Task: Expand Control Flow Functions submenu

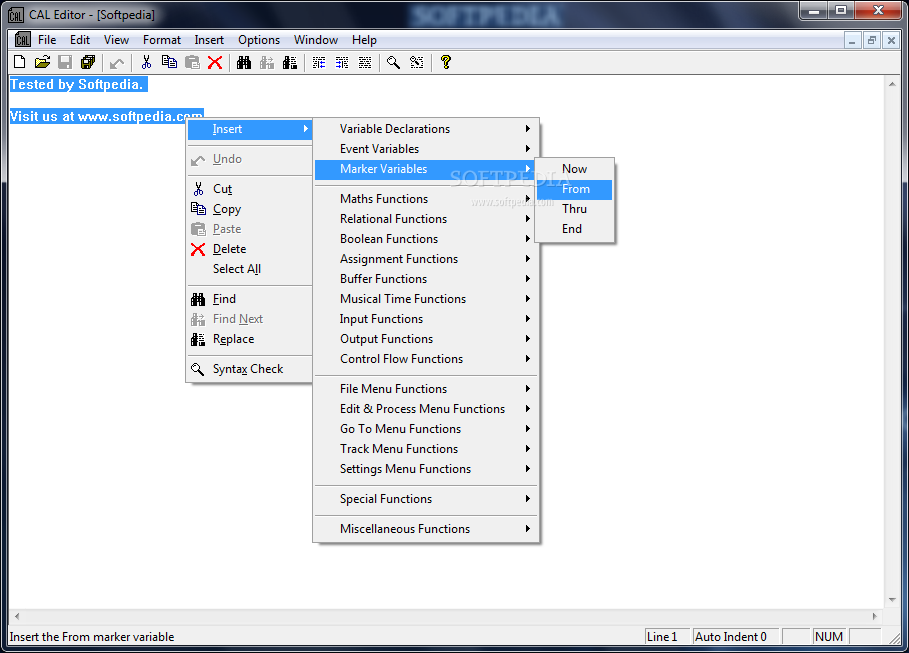Action: [x=426, y=359]
